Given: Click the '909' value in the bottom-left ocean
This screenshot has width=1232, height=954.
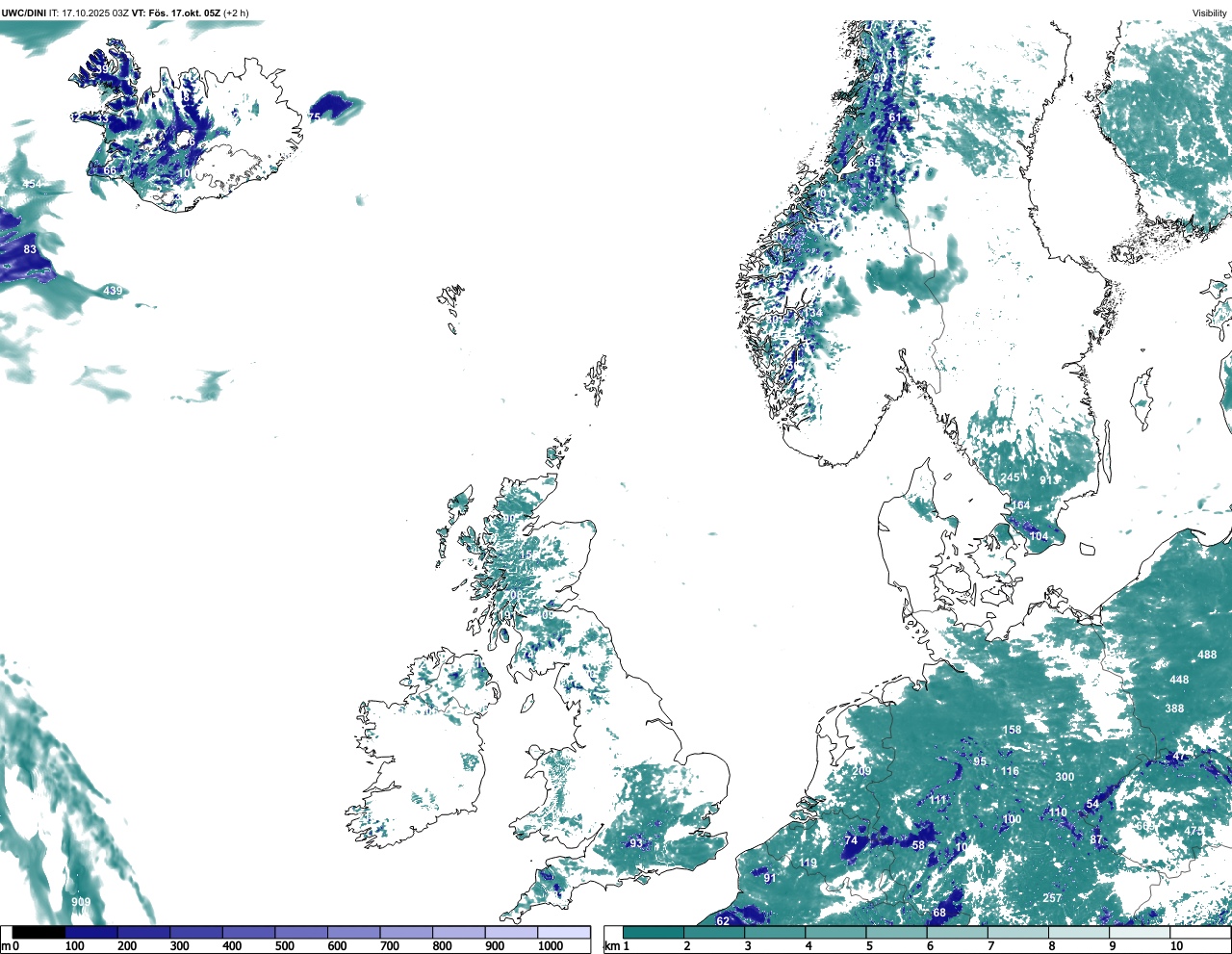Looking at the screenshot, I should tap(81, 902).
